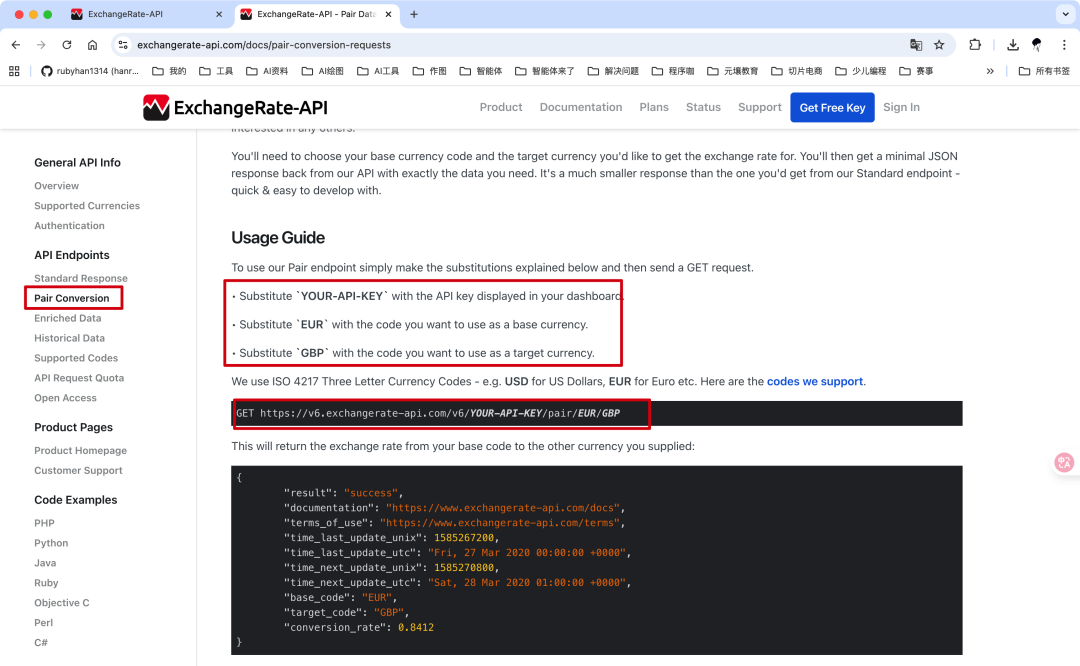Open the 智能体来了 bookmark folder
This screenshot has height=666, width=1080.
(545, 71)
